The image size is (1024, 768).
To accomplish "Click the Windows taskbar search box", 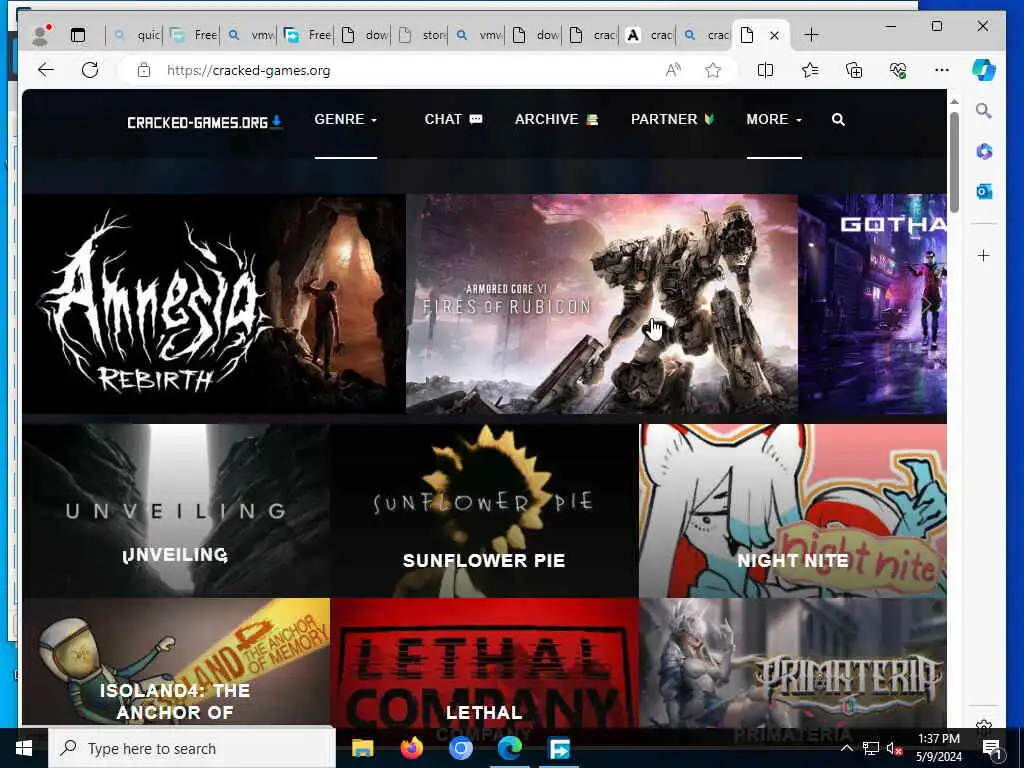I will pyautogui.click(x=192, y=748).
